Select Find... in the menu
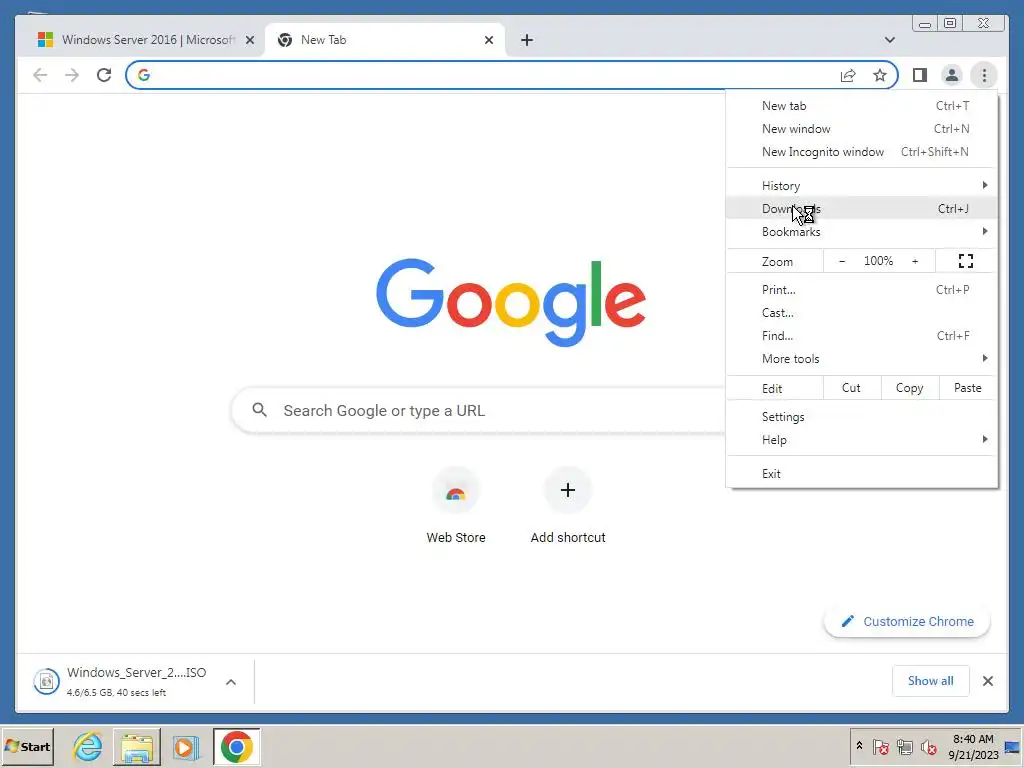Image resolution: width=1024 pixels, height=768 pixels. click(x=862, y=336)
